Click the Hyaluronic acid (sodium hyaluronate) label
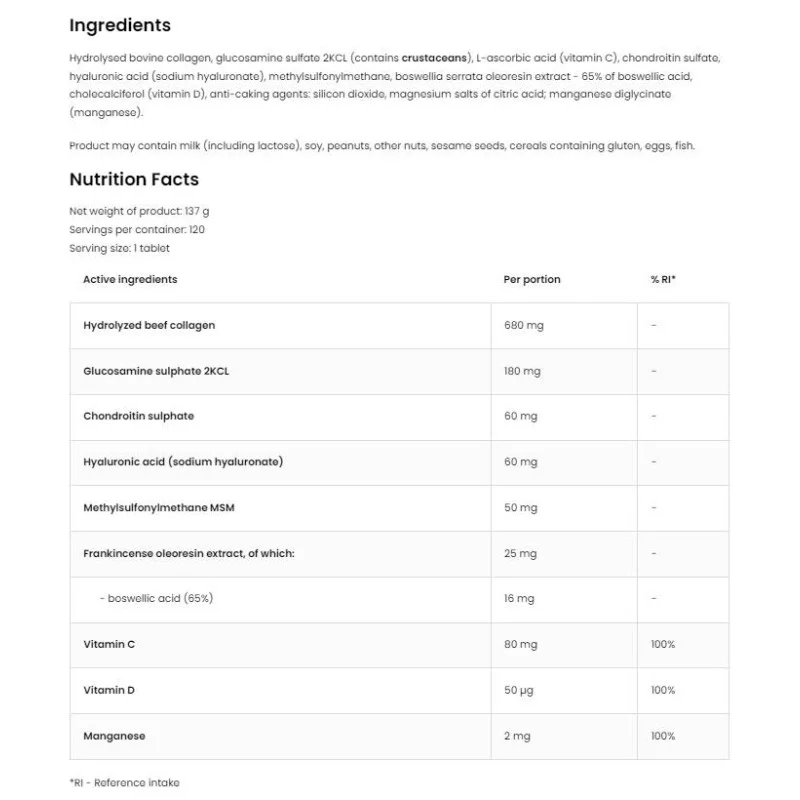The width and height of the screenshot is (800, 800). point(183,462)
